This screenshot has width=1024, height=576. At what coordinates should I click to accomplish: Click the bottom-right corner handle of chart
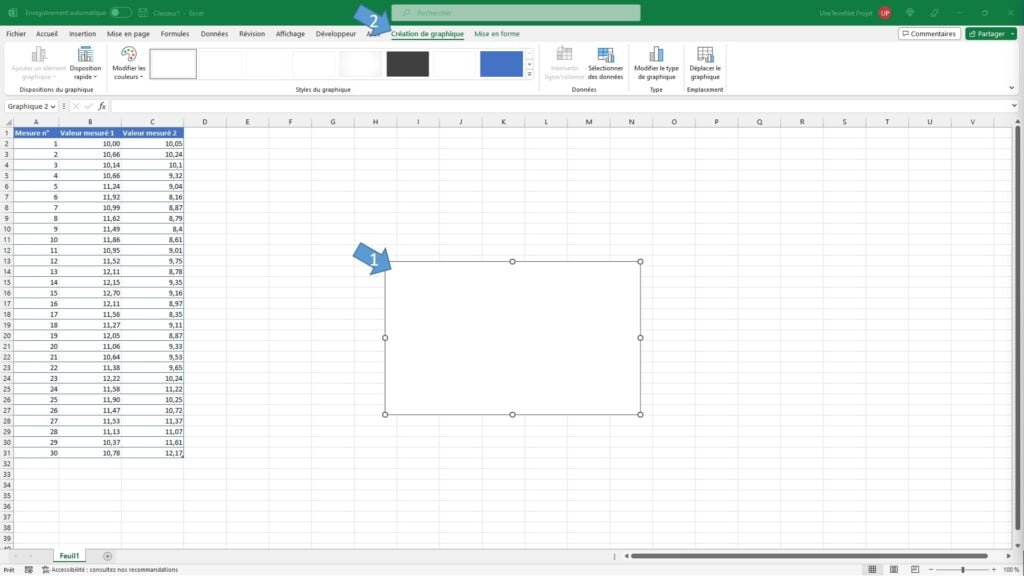point(641,415)
